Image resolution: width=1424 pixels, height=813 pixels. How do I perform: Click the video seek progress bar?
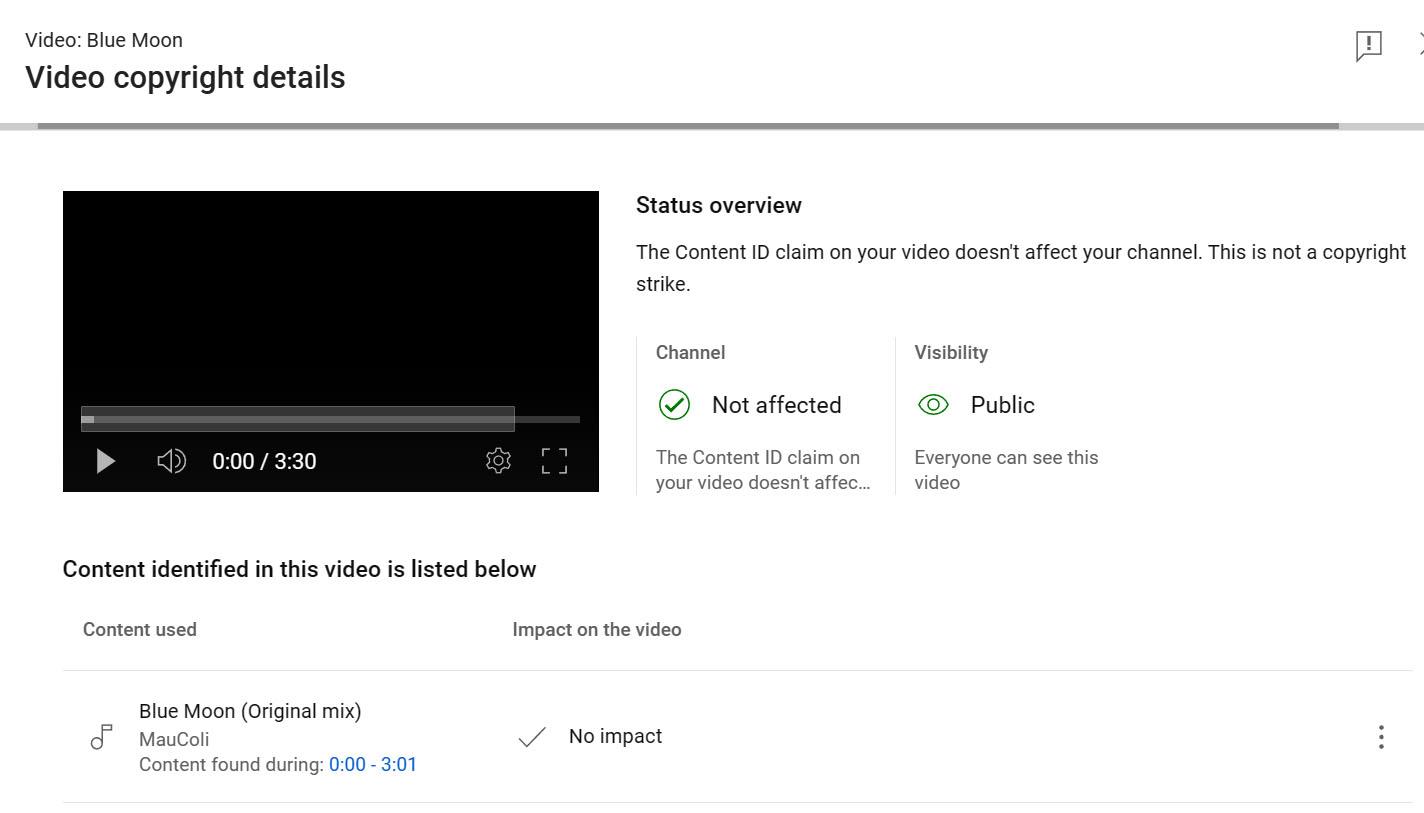330,419
